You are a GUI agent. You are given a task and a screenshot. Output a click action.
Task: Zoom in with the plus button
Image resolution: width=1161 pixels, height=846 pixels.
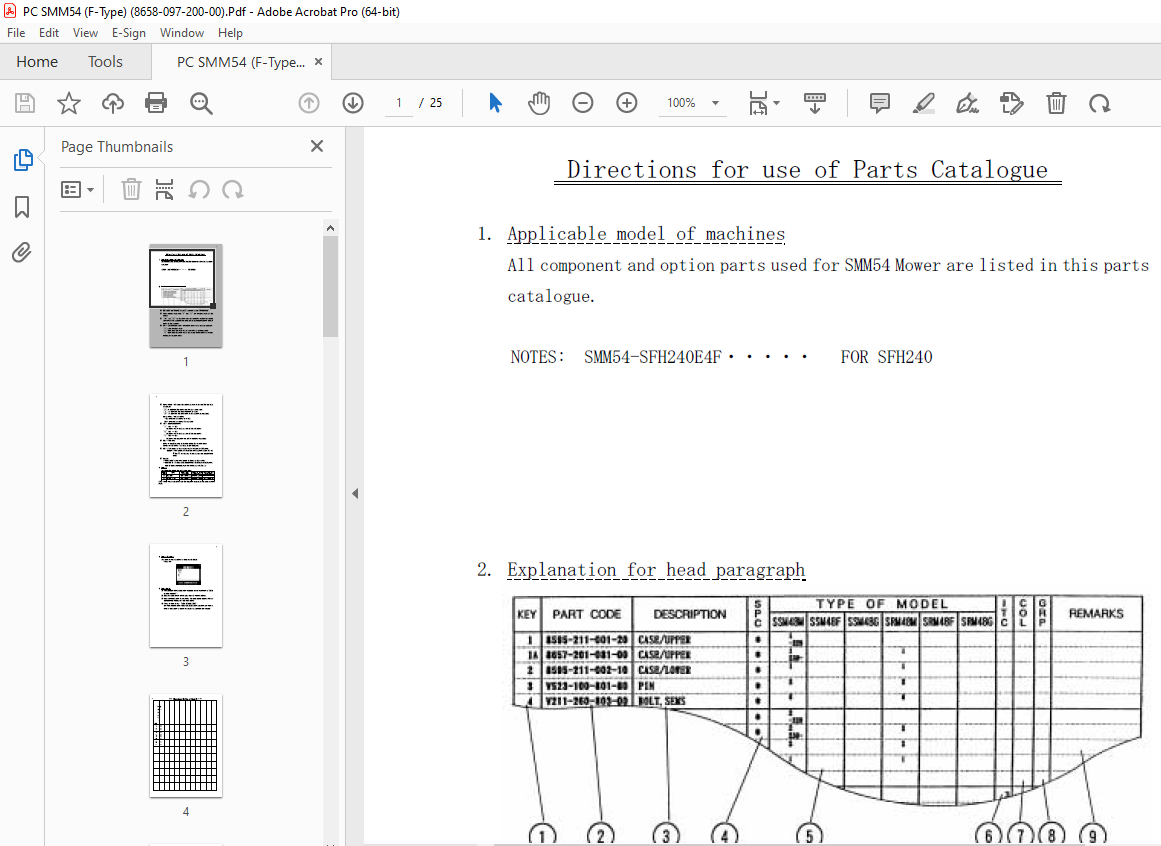click(626, 103)
